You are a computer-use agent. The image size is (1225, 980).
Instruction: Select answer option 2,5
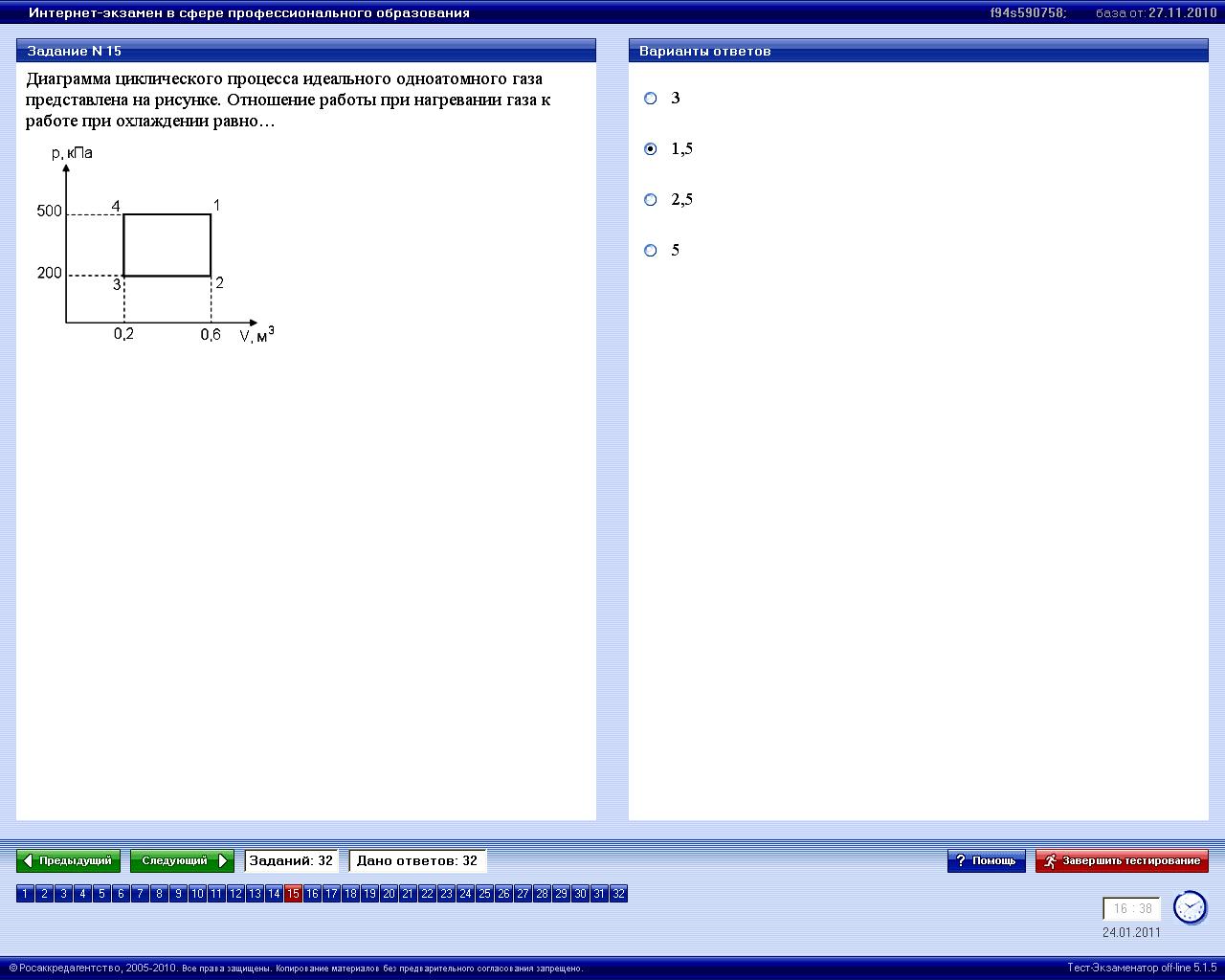651,199
